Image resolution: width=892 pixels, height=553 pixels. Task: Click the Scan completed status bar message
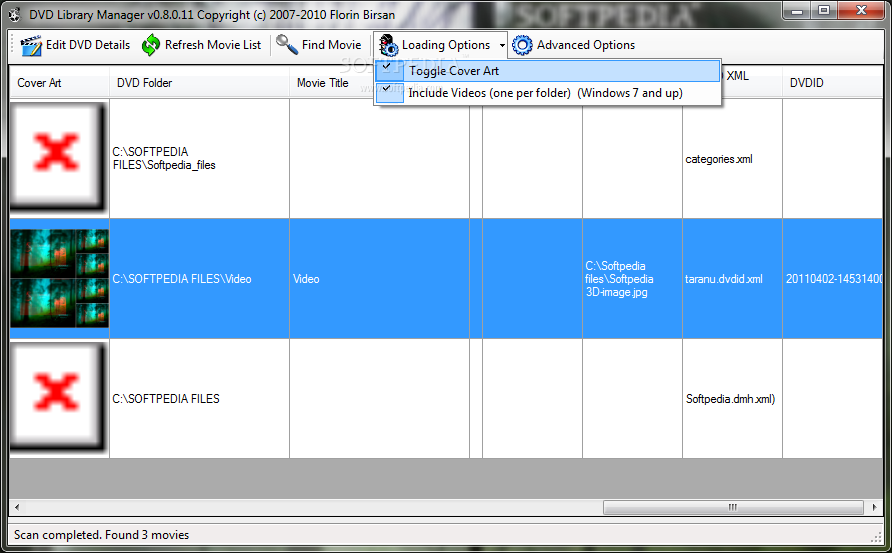101,535
